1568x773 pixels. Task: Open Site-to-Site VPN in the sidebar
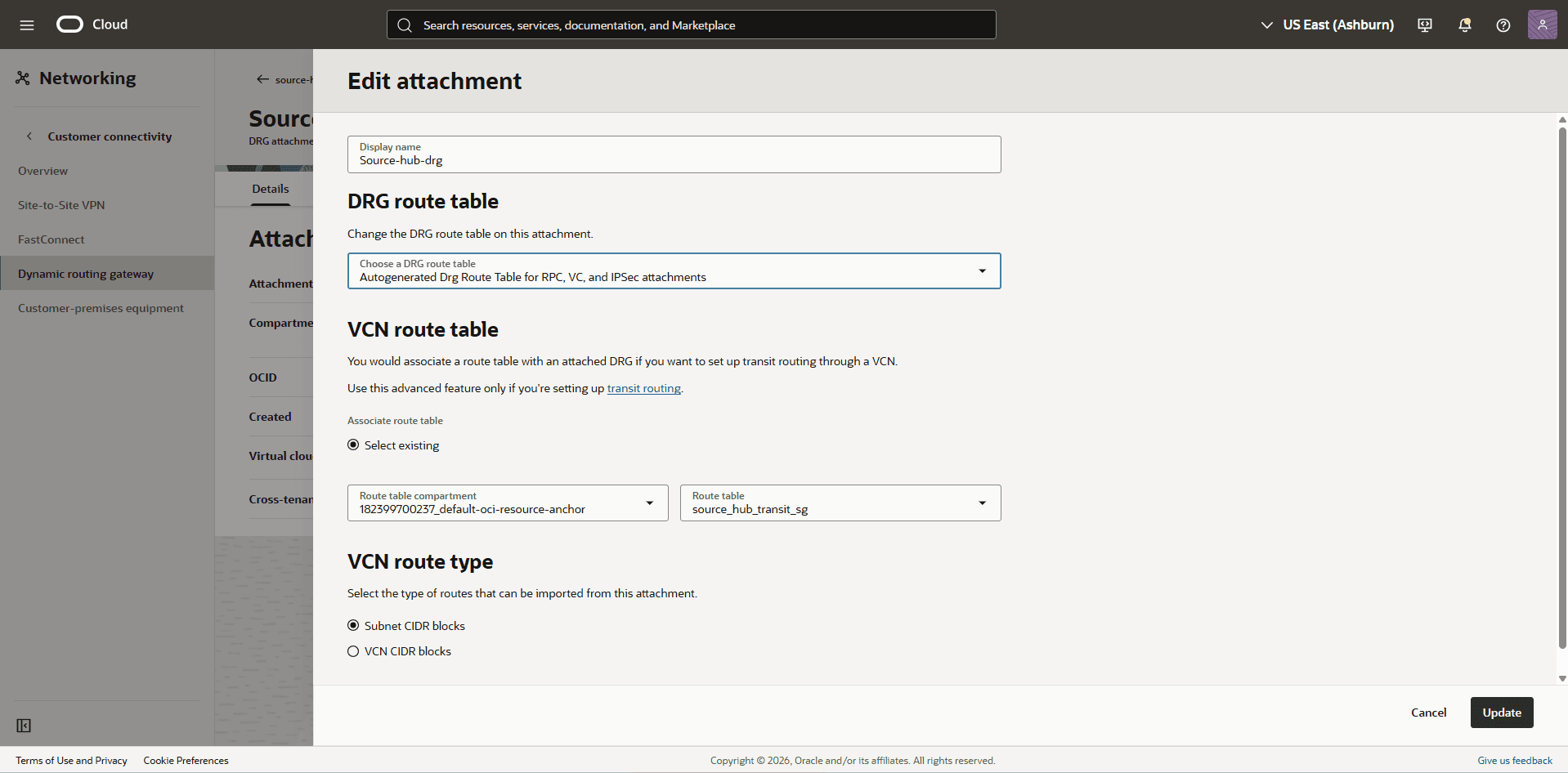pyautogui.click(x=61, y=205)
